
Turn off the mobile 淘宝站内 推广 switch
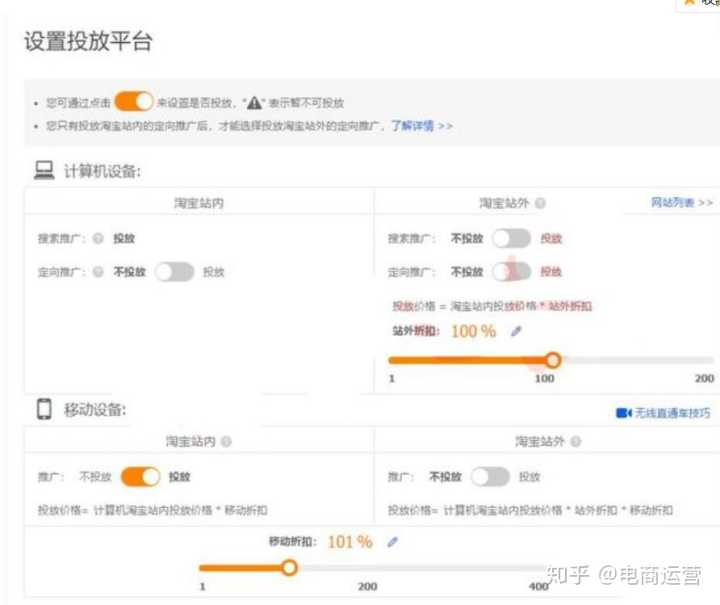point(140,477)
